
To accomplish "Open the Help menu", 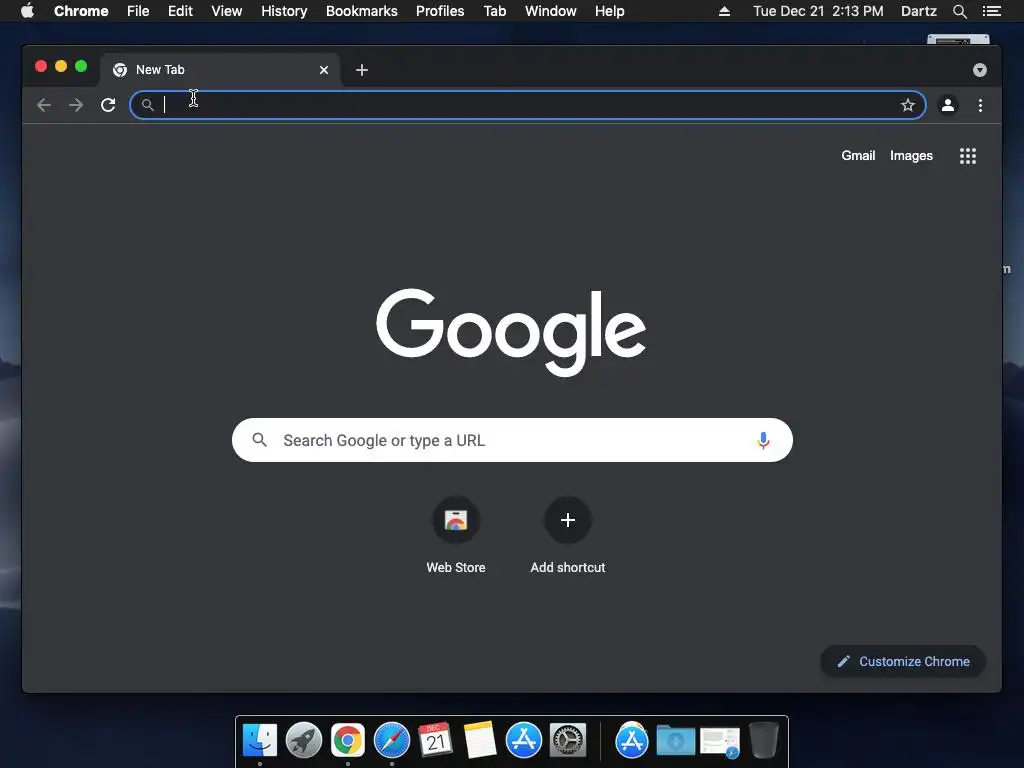I will coord(610,11).
